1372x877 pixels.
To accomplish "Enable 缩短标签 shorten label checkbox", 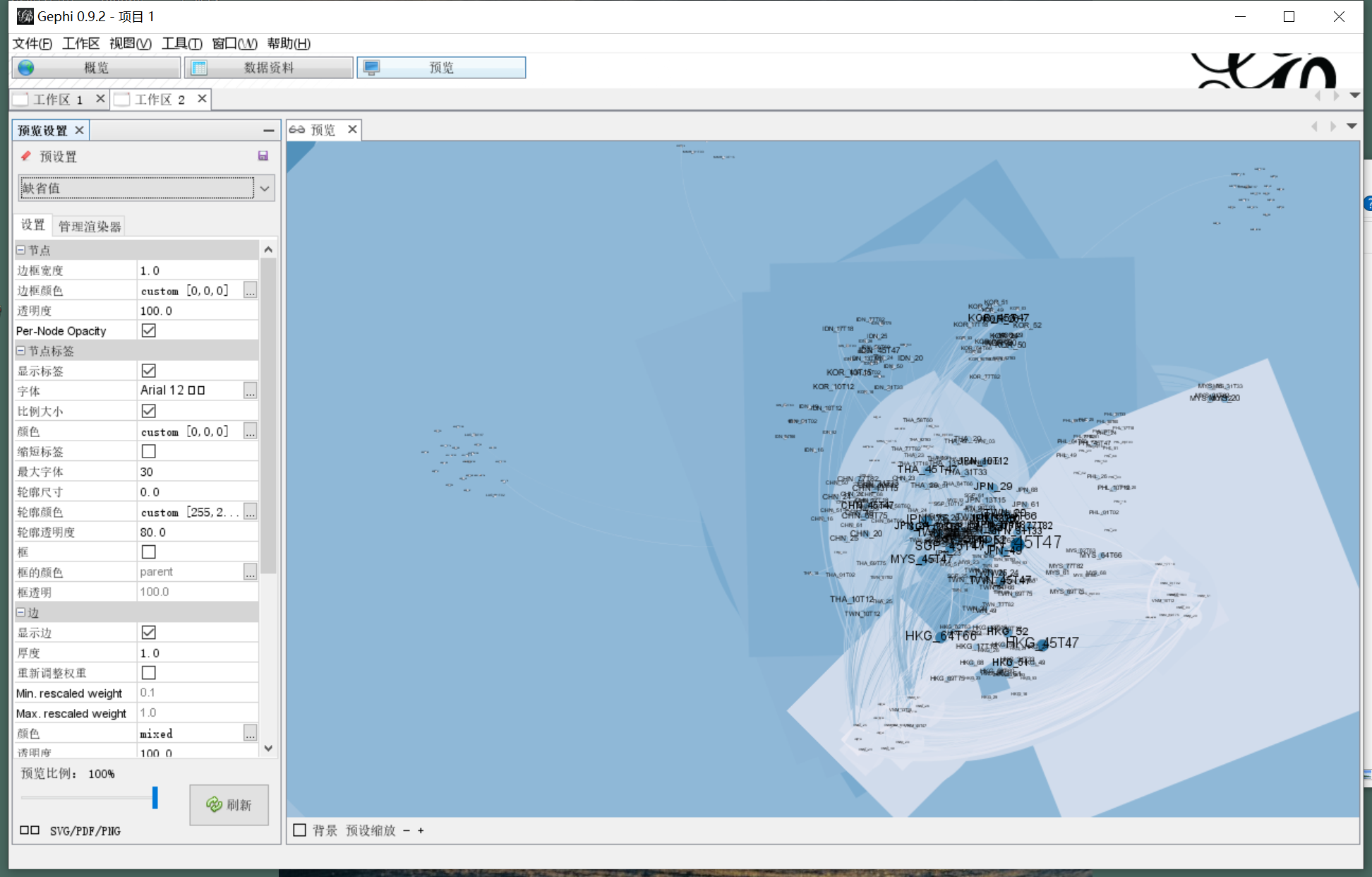I will point(148,451).
